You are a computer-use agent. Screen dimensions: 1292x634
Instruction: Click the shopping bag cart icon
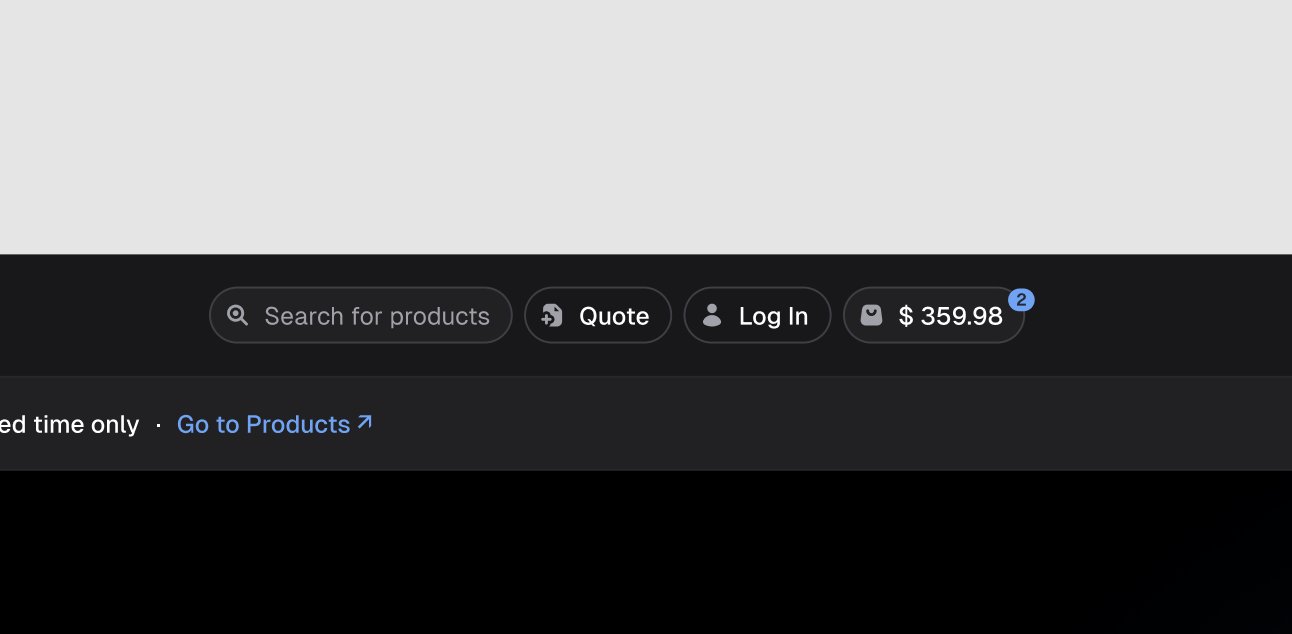pos(872,315)
